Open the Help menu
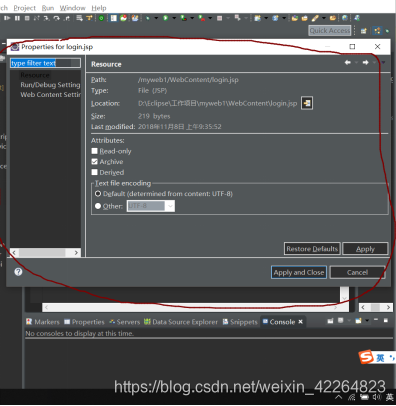The image size is (396, 406). coord(99,8)
